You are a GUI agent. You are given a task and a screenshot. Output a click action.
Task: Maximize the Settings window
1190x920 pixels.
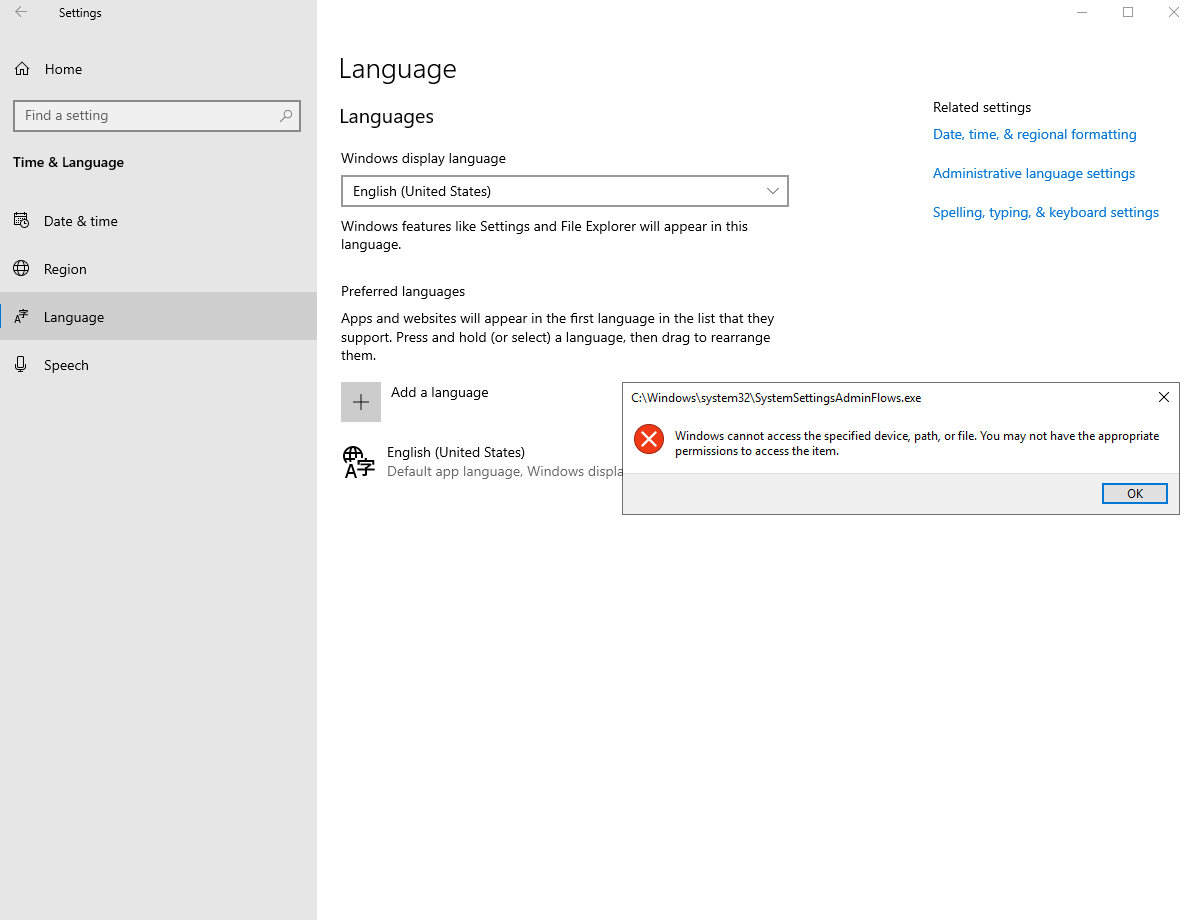pos(1128,12)
